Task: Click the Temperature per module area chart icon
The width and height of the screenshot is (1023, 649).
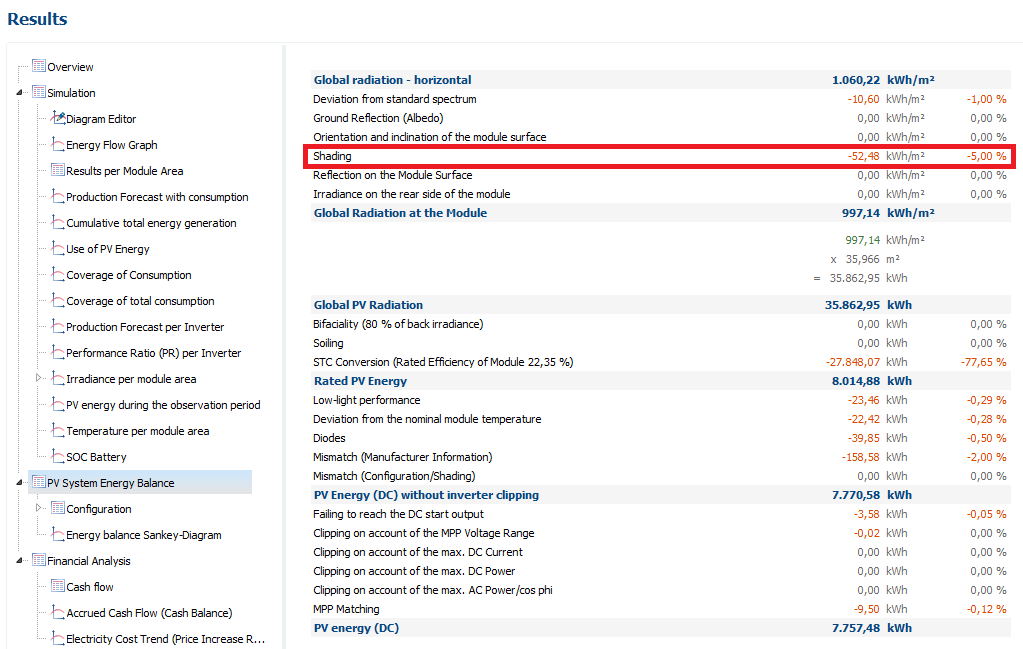Action: coord(58,431)
